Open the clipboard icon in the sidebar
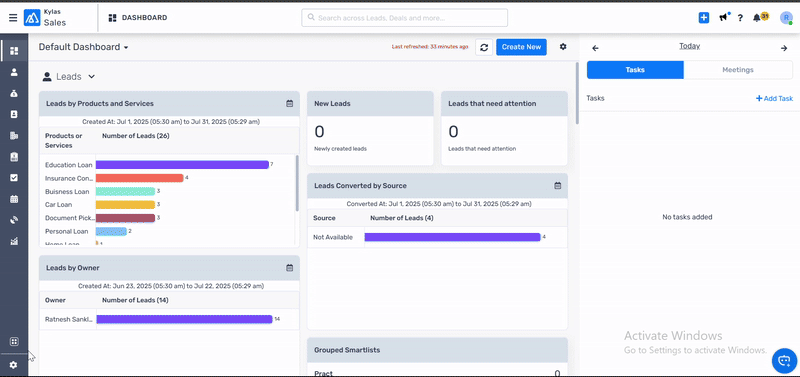This screenshot has height=377, width=800. coord(14,157)
